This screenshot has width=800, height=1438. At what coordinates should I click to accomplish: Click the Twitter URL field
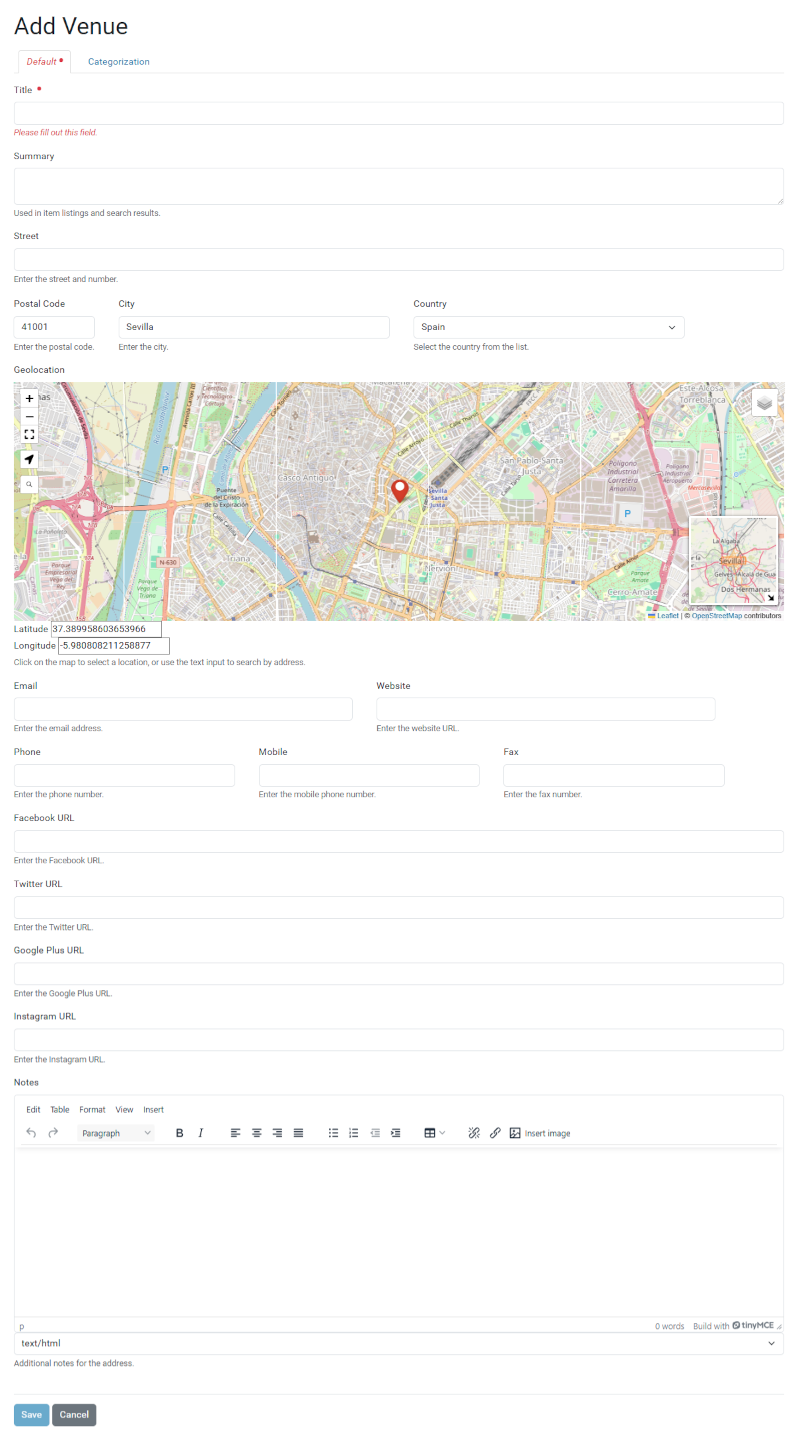(x=399, y=907)
